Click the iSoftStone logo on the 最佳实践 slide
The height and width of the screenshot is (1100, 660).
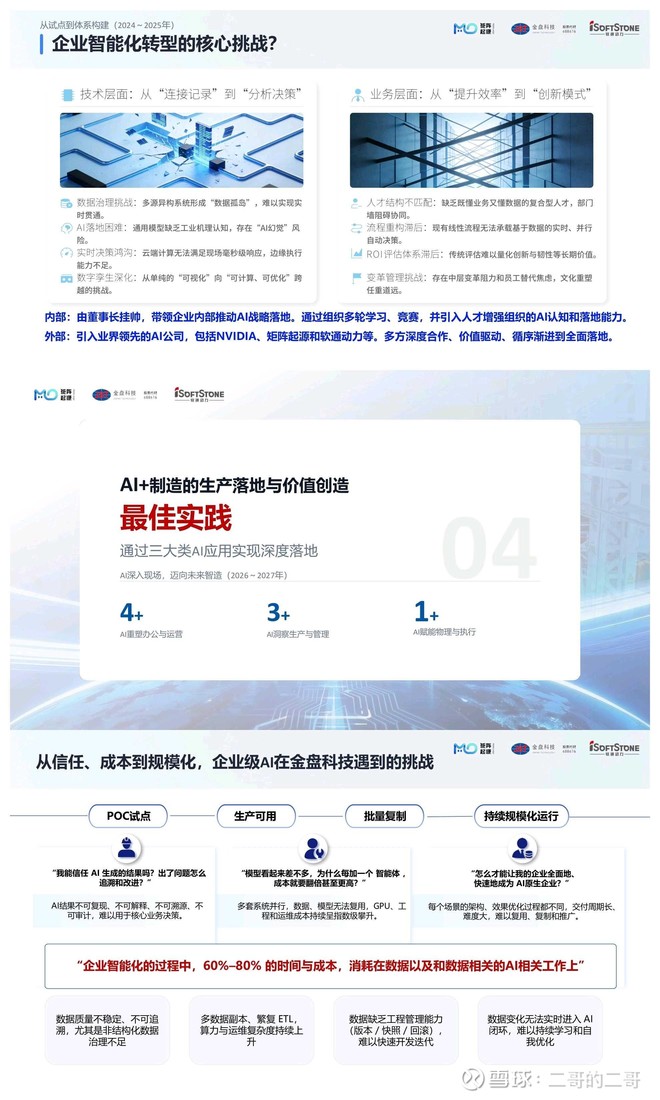(x=199, y=394)
